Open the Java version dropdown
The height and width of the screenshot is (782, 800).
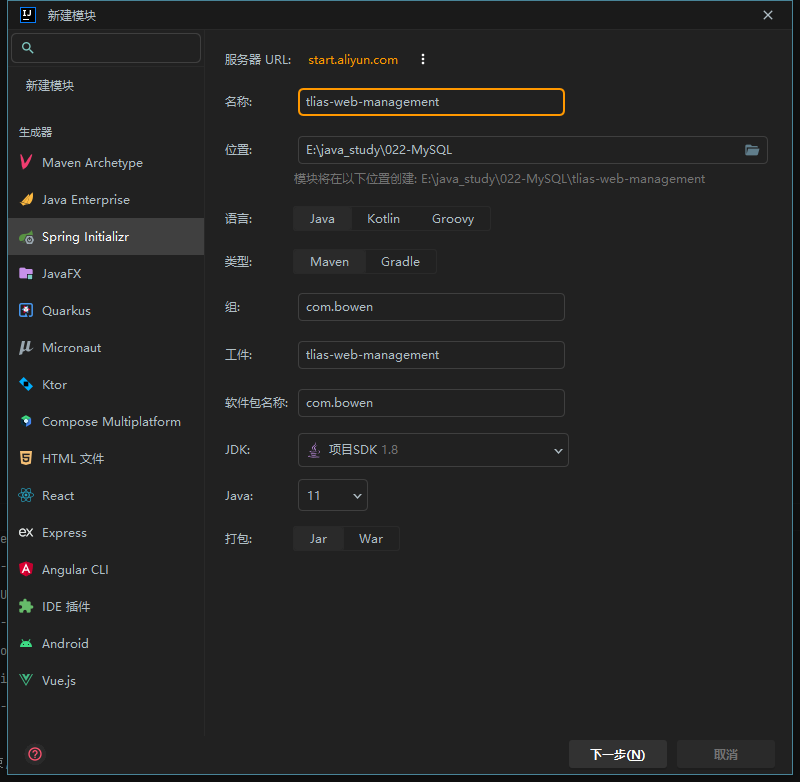[x=332, y=495]
